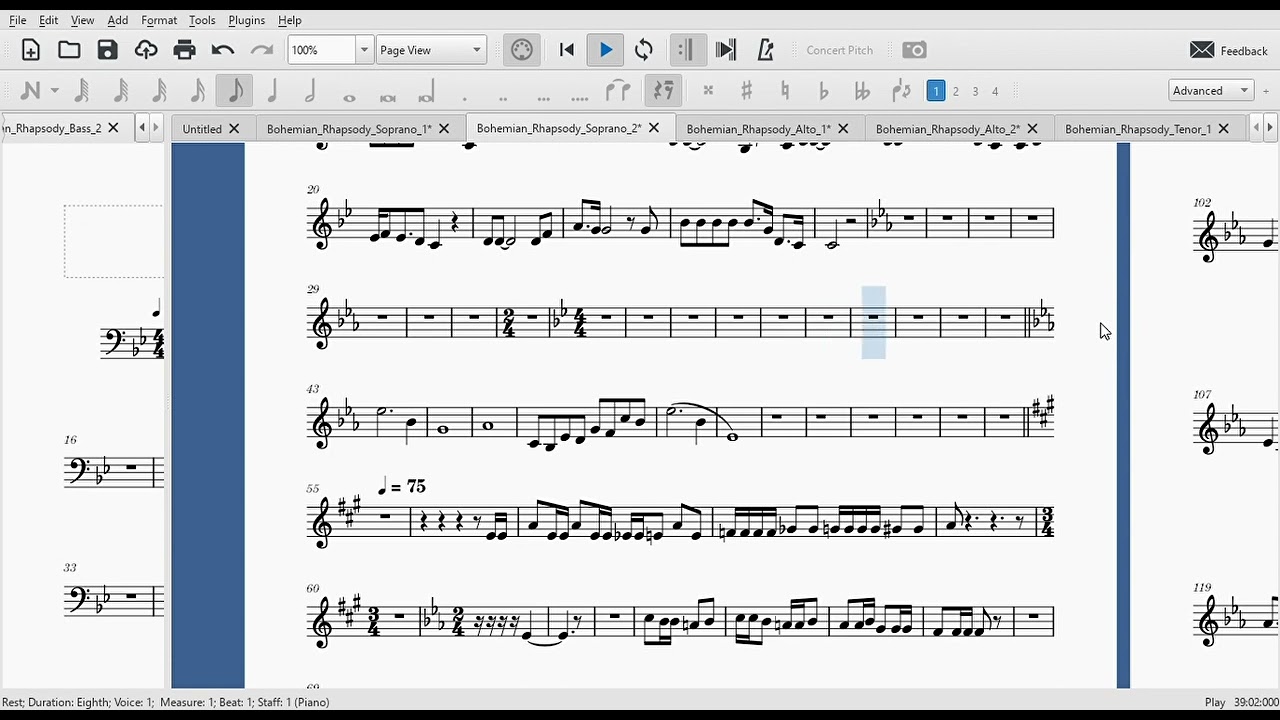Image resolution: width=1280 pixels, height=720 pixels.
Task: Start playback with the Play button
Action: 606,50
